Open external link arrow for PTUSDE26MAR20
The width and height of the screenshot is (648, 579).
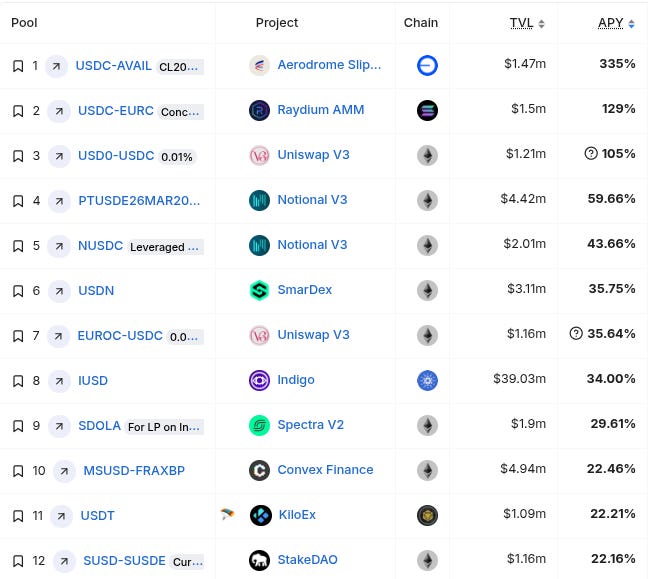pos(59,201)
